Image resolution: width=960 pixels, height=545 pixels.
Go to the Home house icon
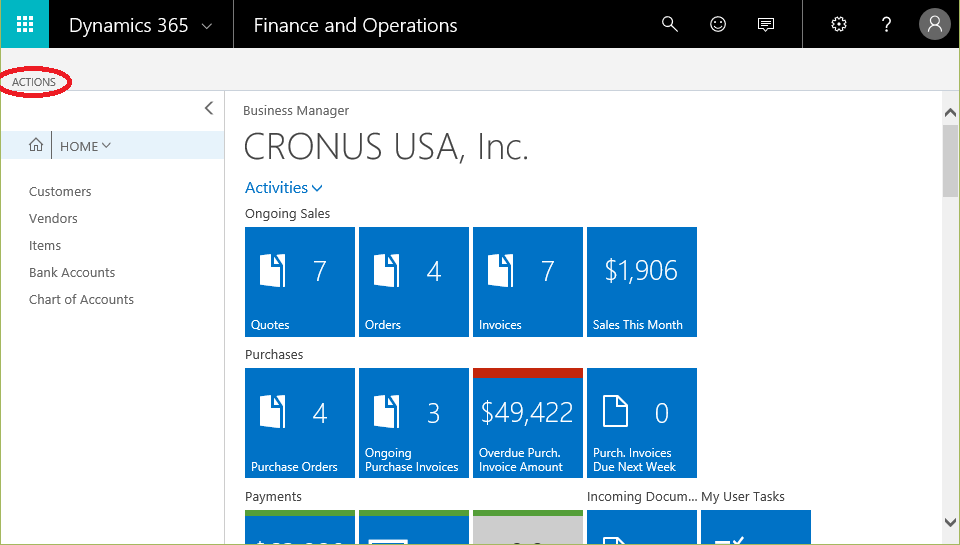tap(36, 145)
